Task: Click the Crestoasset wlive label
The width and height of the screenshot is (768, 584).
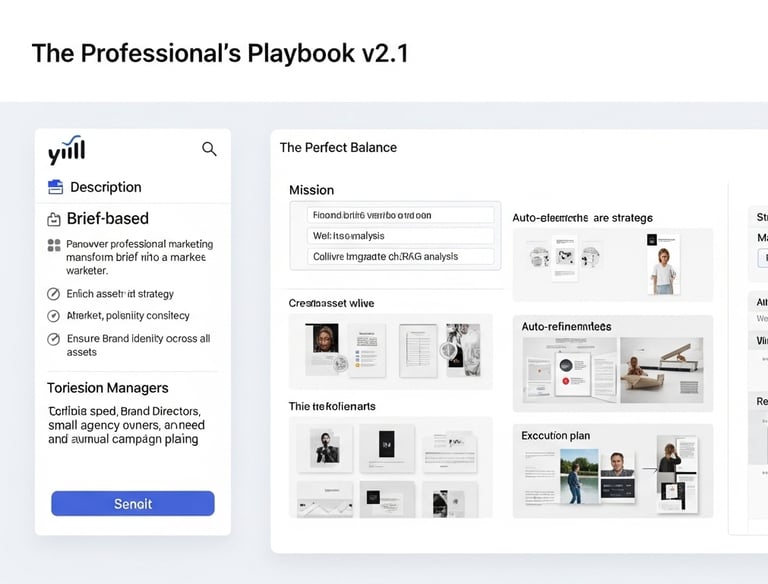Action: click(331, 303)
